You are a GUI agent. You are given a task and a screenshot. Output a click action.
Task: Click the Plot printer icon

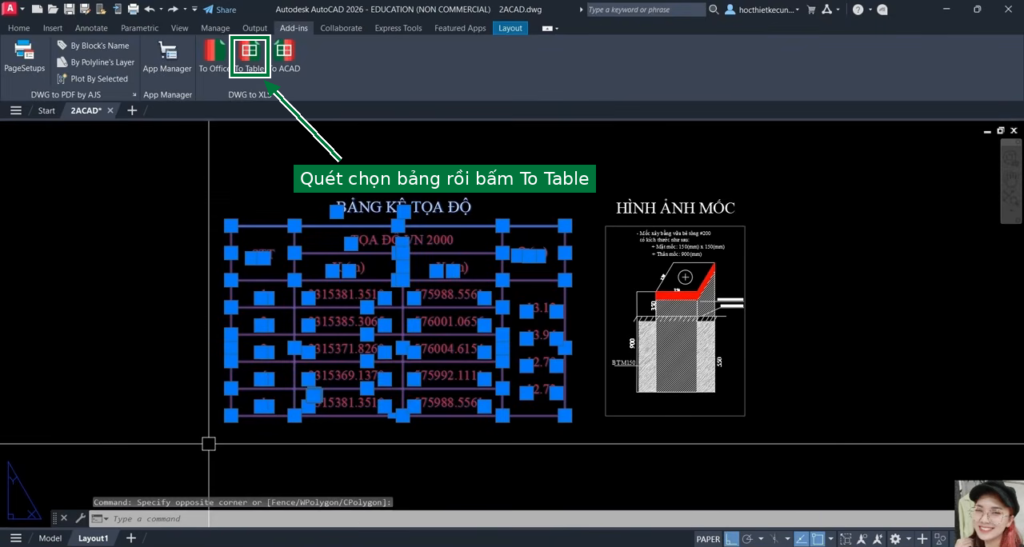click(x=133, y=9)
